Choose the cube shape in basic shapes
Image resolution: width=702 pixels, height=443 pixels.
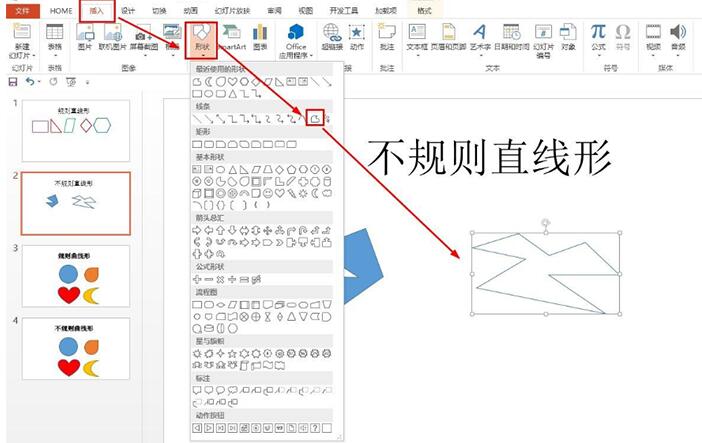197,193
